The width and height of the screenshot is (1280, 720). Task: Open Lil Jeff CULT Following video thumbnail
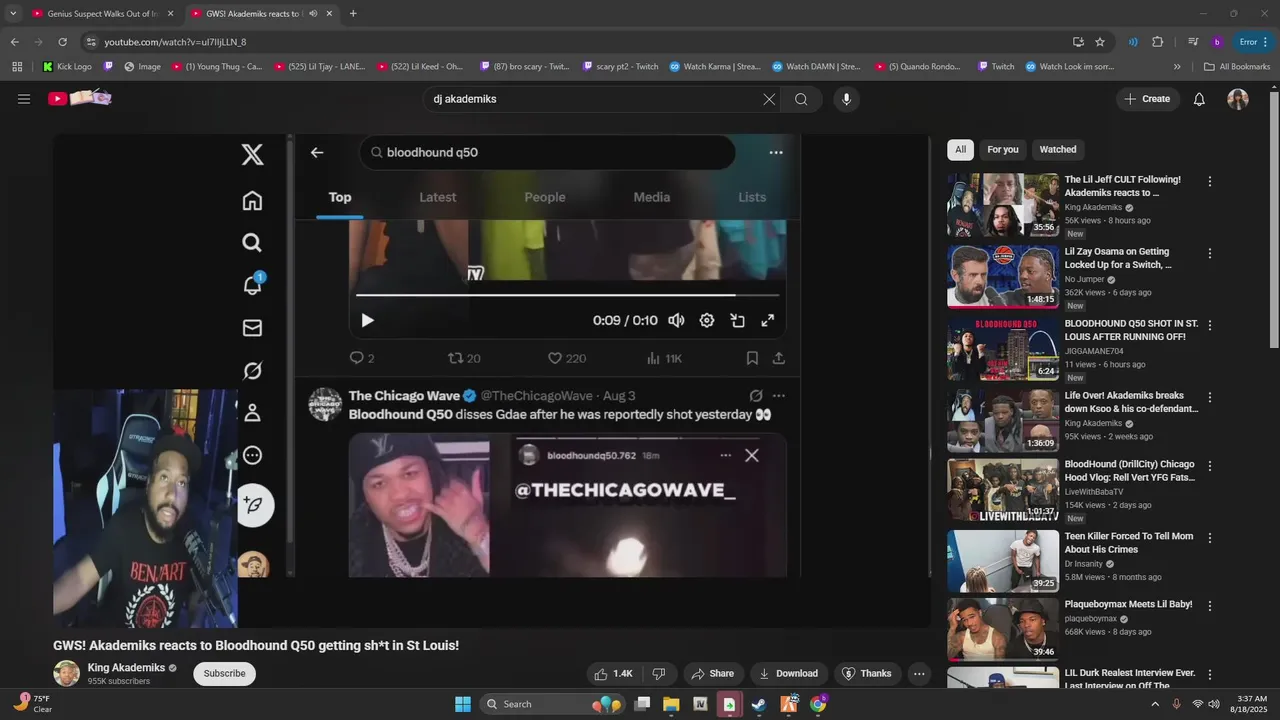(1003, 205)
